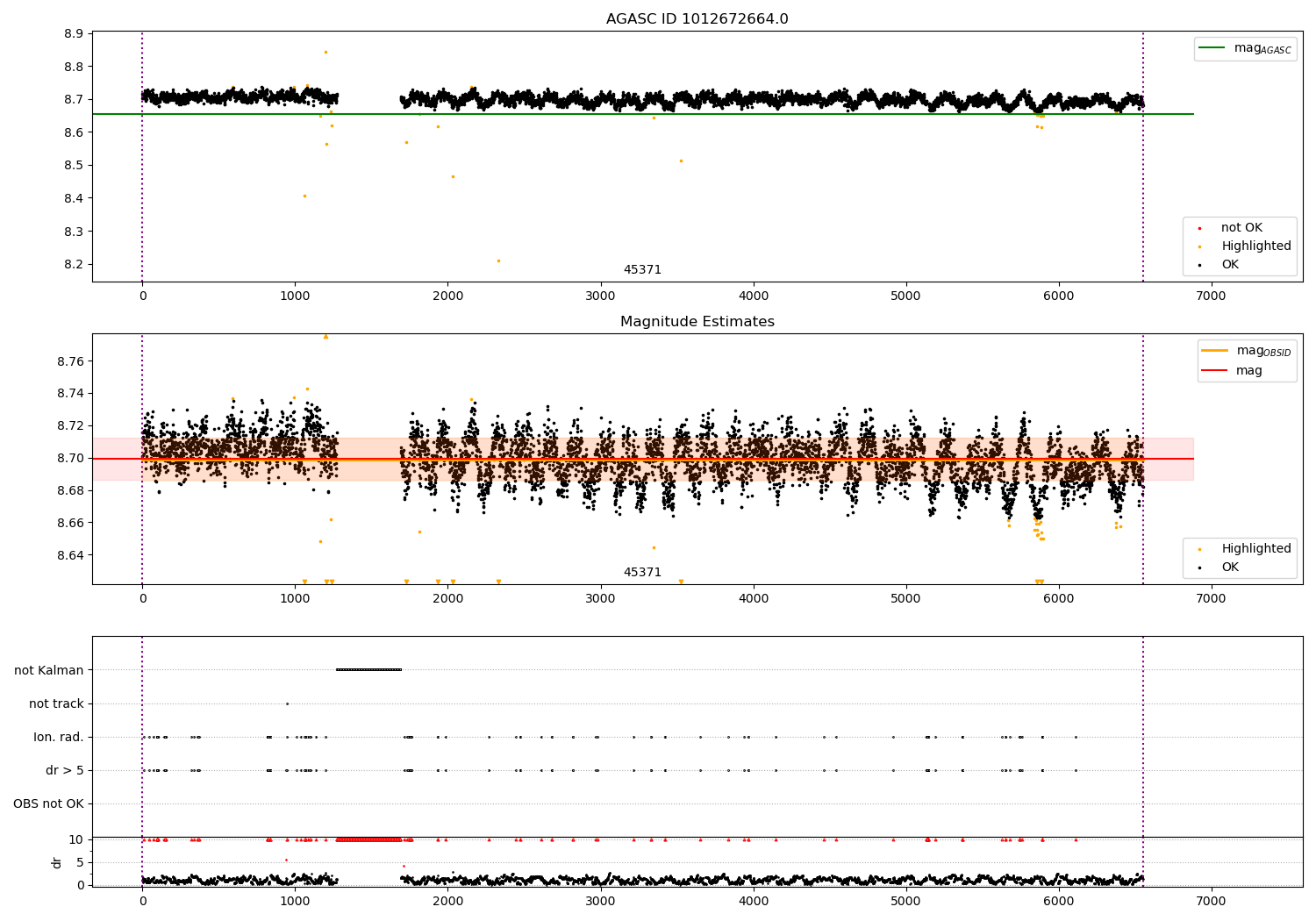
Task: Click 'OK' in the Magnitude Estimates legend
Action: coord(1230,568)
